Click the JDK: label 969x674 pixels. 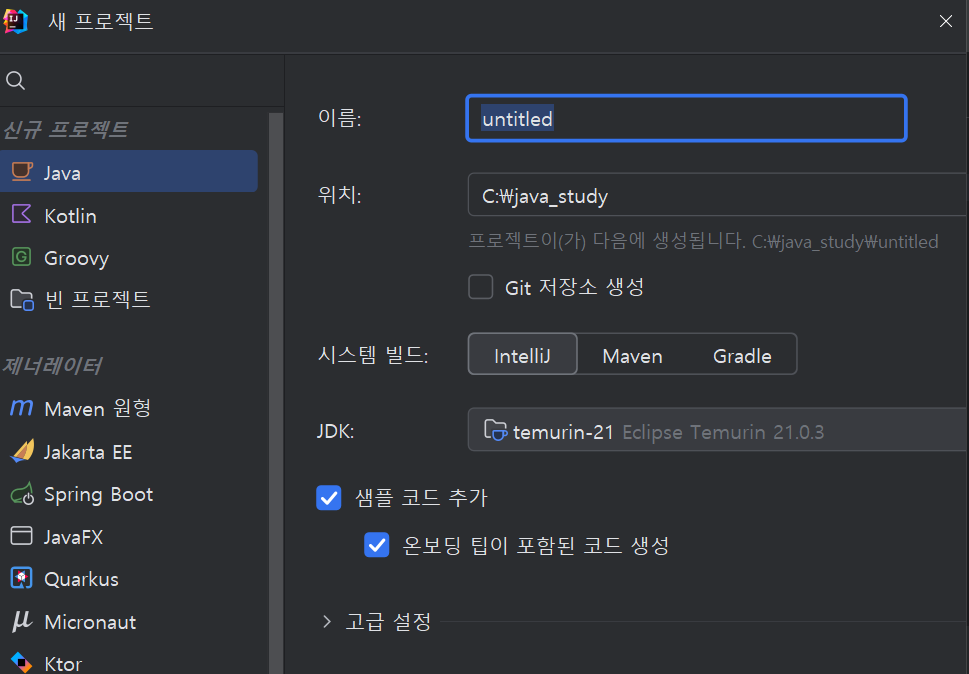coord(336,431)
